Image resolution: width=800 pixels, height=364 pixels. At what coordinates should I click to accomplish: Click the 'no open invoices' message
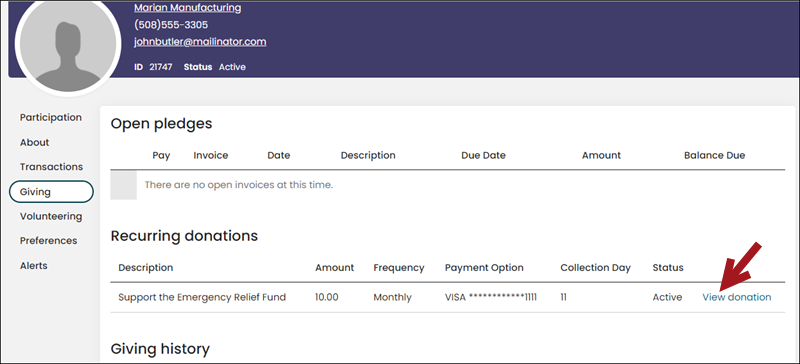239,185
